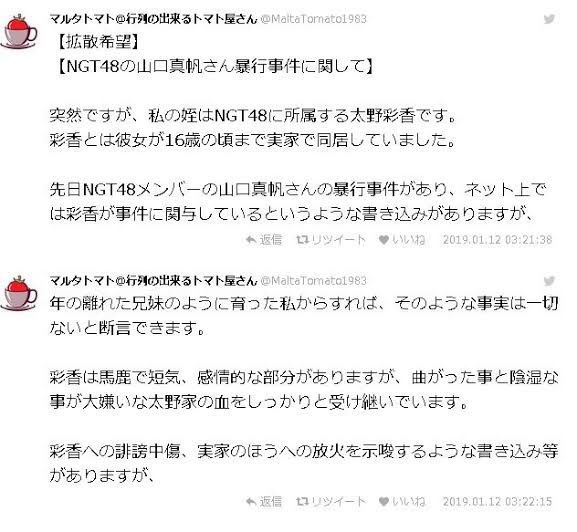
Task: Open the second tweet's 03:22:15 timestamp link
Action: point(497,501)
